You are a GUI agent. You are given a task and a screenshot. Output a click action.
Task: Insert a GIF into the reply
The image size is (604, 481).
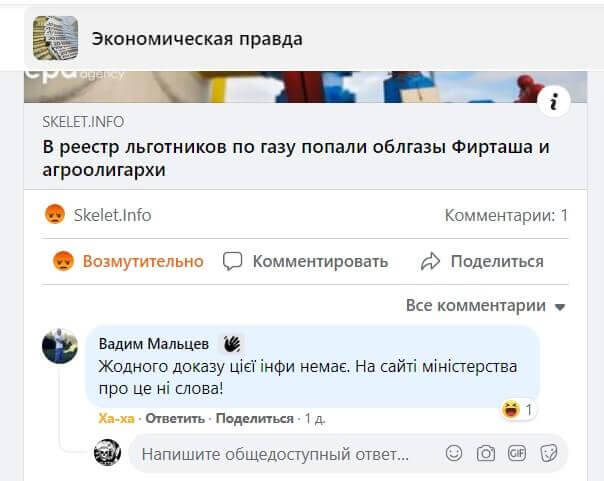tap(517, 453)
